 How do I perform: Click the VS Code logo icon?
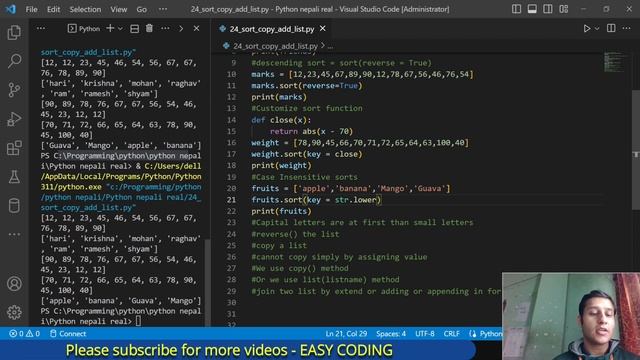(11, 9)
